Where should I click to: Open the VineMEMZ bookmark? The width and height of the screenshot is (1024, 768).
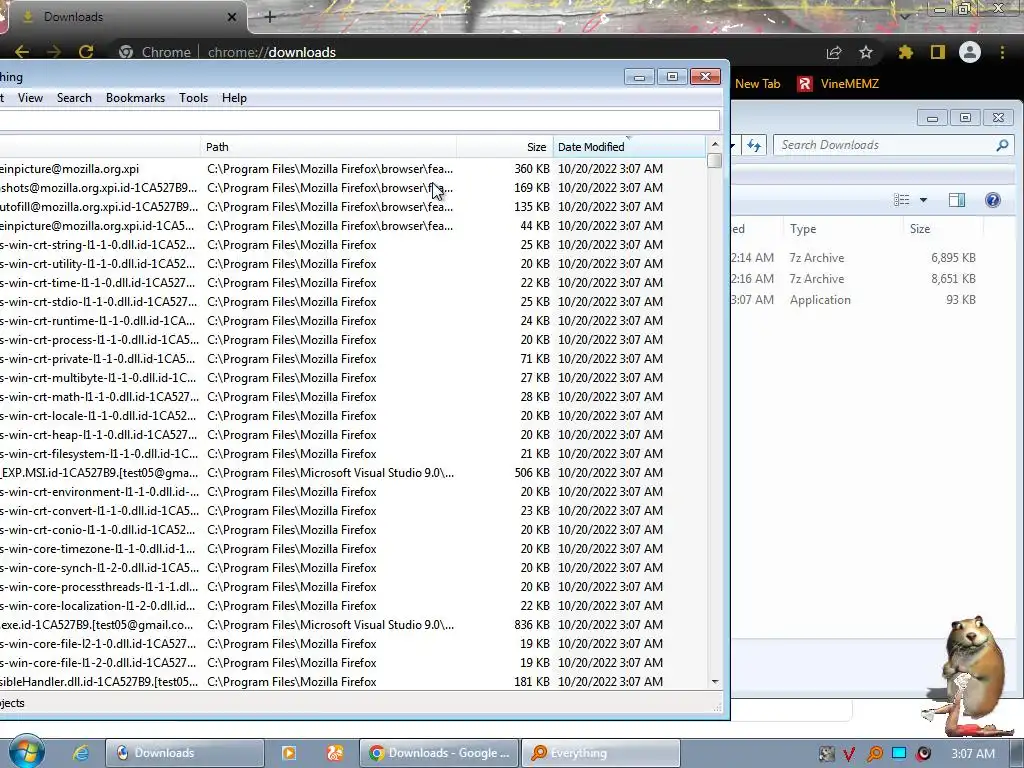click(x=838, y=84)
